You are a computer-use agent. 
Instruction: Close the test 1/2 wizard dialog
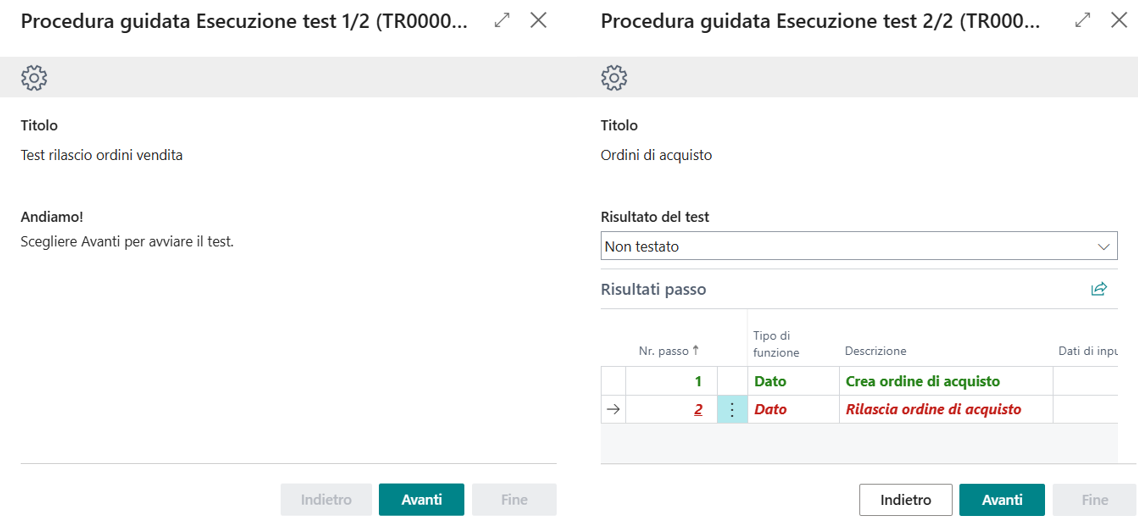tap(538, 20)
